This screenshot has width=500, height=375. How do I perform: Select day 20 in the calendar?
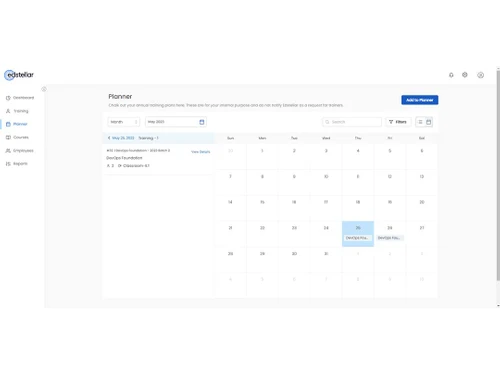click(x=422, y=208)
